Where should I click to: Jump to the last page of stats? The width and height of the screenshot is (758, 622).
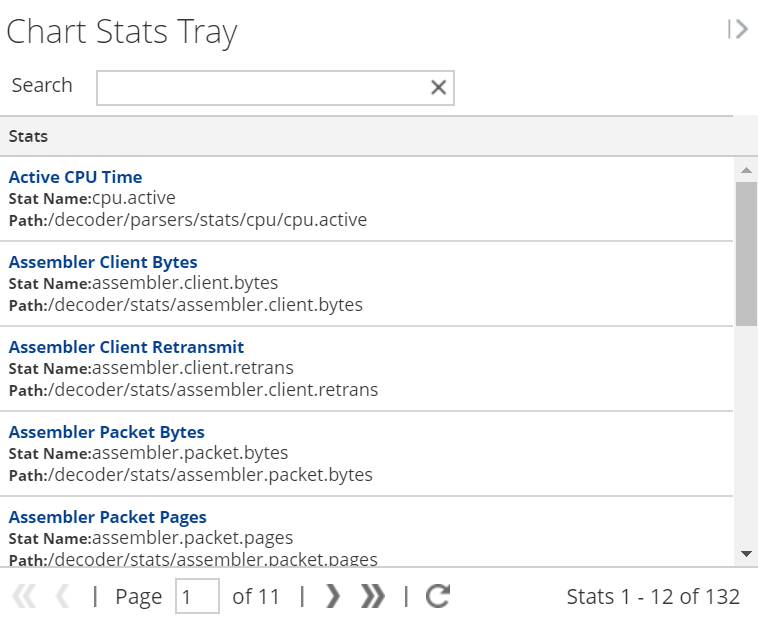pyautogui.click(x=373, y=597)
